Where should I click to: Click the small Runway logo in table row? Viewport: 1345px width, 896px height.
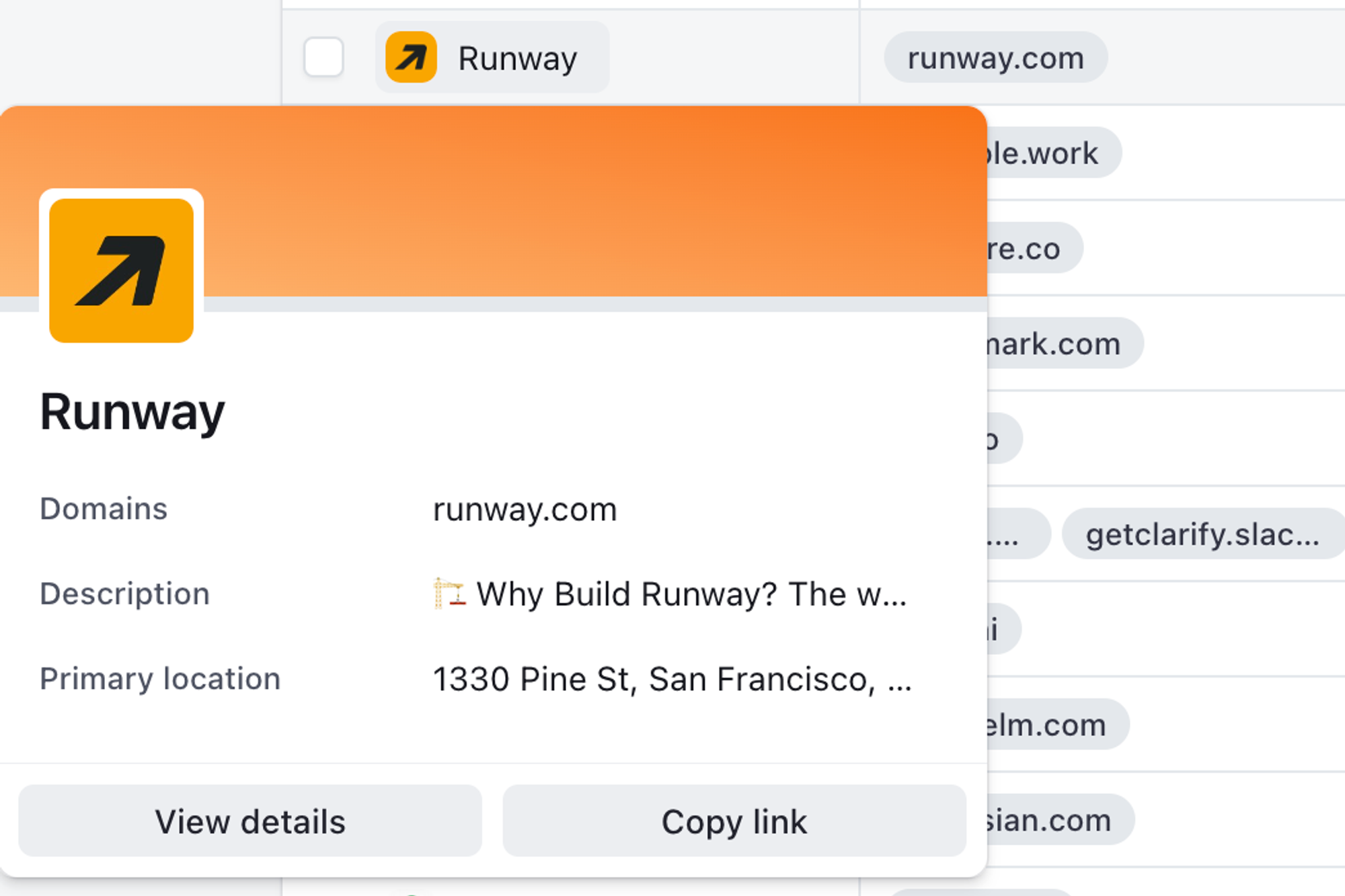click(411, 57)
